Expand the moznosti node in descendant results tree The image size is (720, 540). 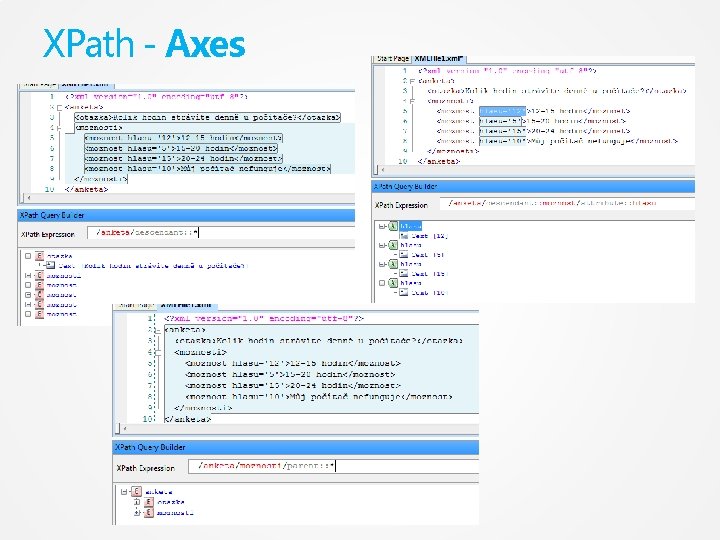(28, 276)
